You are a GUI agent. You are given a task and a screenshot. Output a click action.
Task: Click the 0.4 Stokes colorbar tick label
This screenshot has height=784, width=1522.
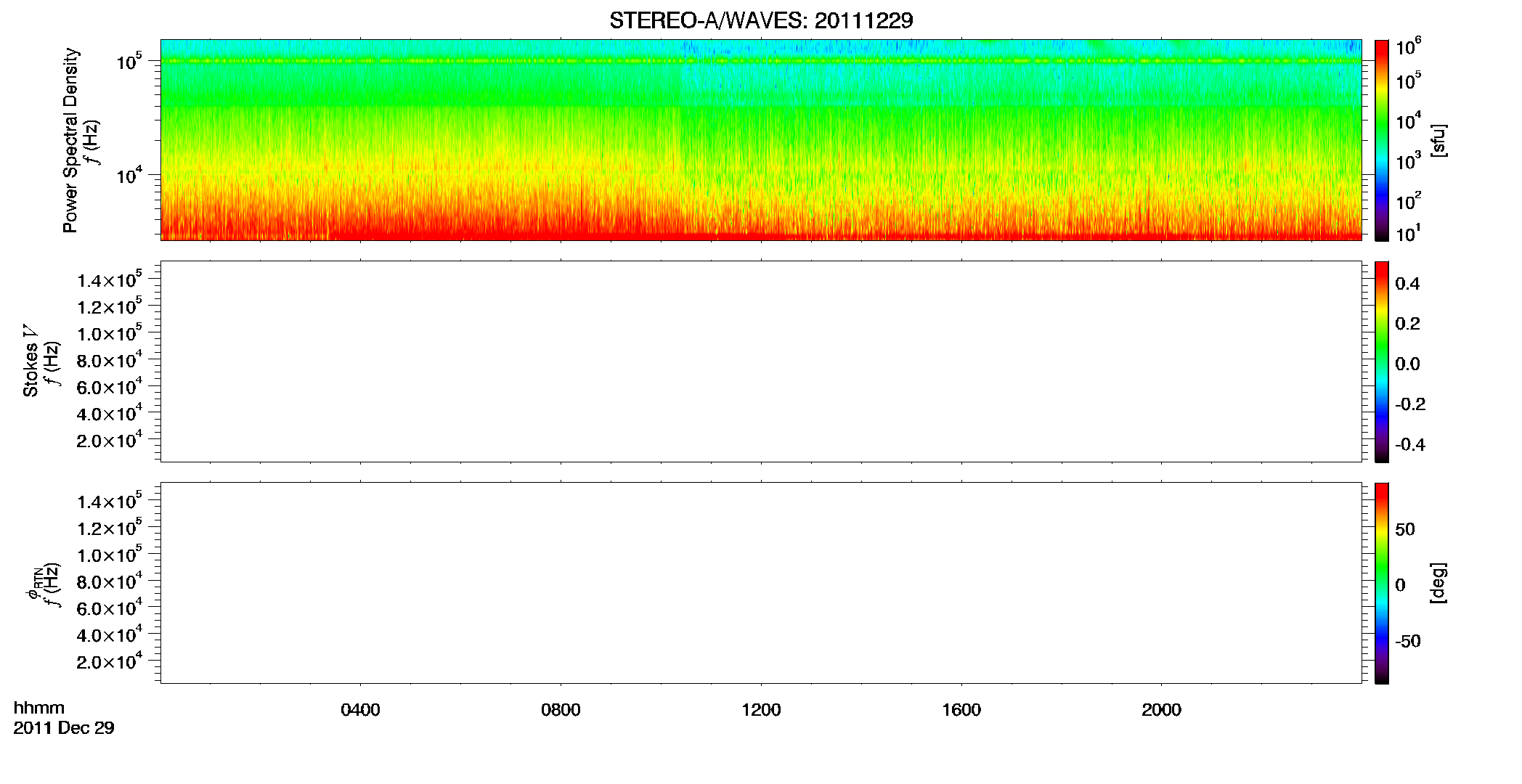(1407, 284)
